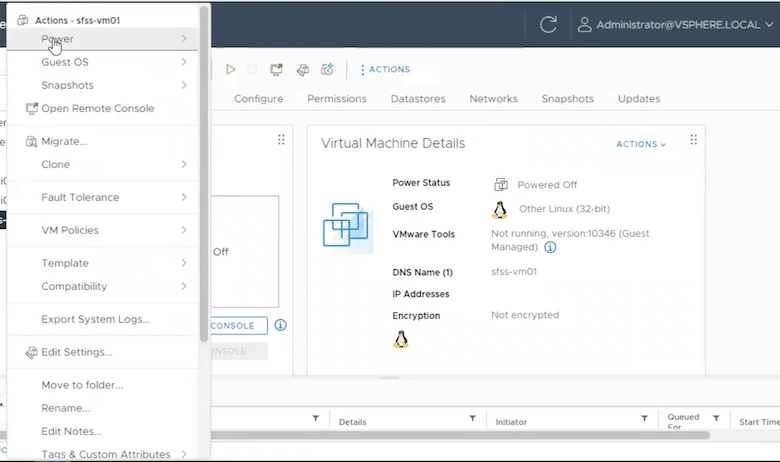This screenshot has width=780, height=462.
Task: Click drag-handle icon on the VM preview card
Action: click(281, 140)
